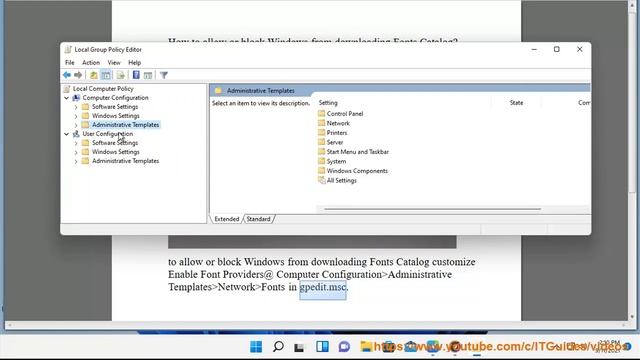Click the Filter funnel icon in the toolbar
Viewport: 640px width, 360px height.
click(164, 75)
